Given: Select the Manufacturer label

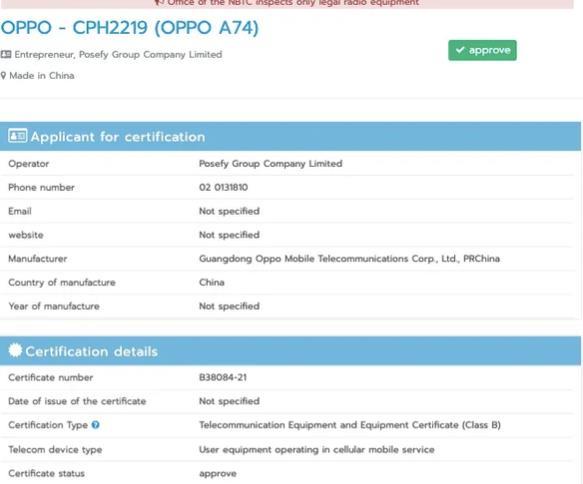Looking at the screenshot, I should tap(38, 259).
